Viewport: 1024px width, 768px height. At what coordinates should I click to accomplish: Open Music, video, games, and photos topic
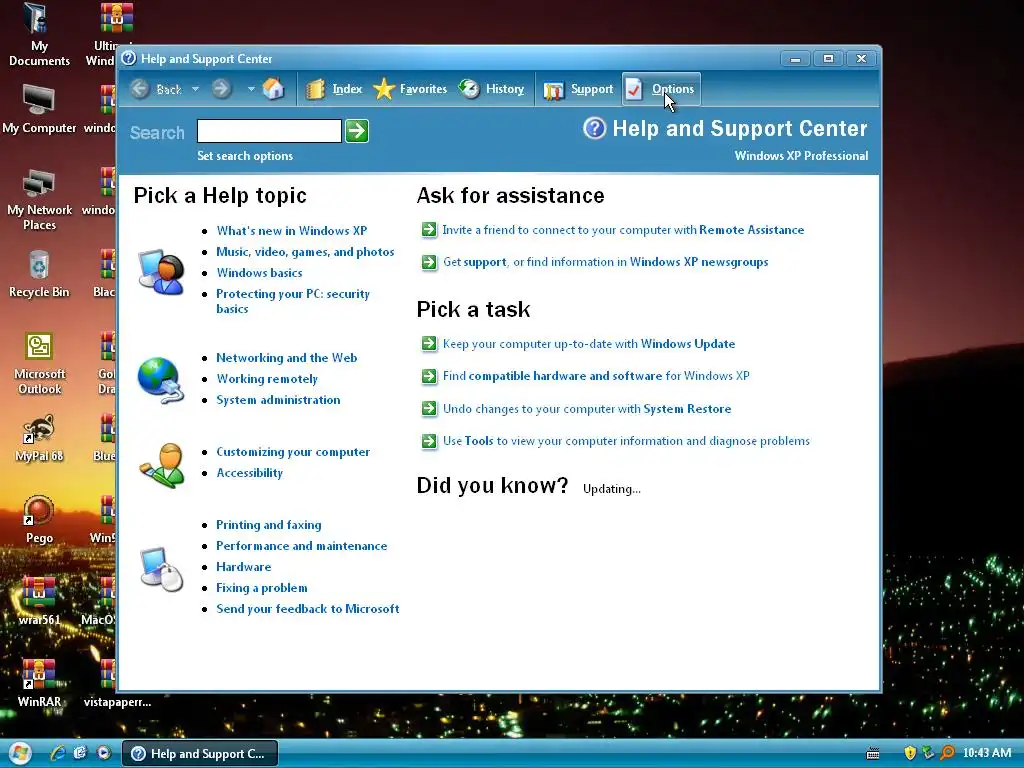click(x=305, y=251)
